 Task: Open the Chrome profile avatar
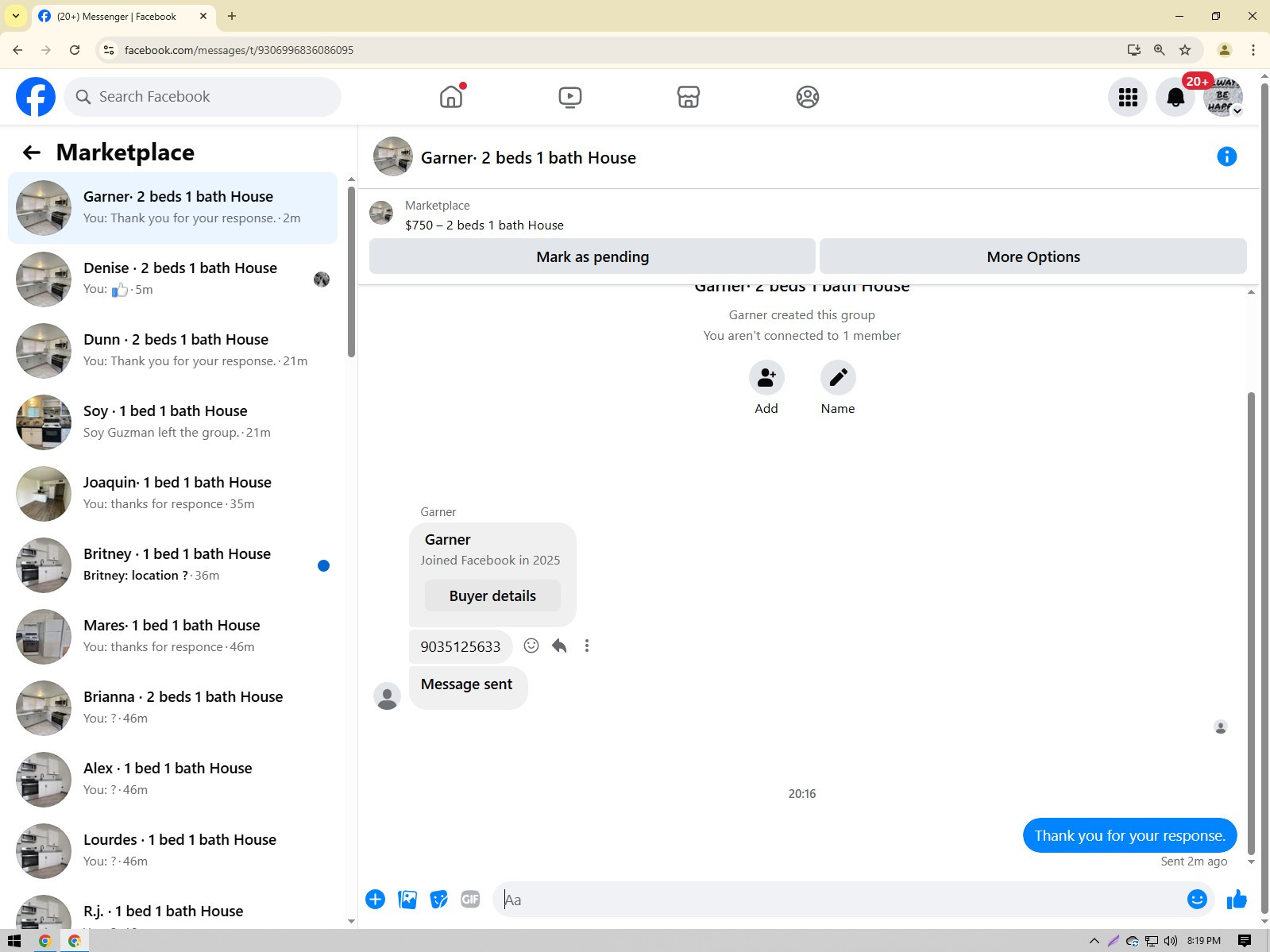pyautogui.click(x=1225, y=50)
